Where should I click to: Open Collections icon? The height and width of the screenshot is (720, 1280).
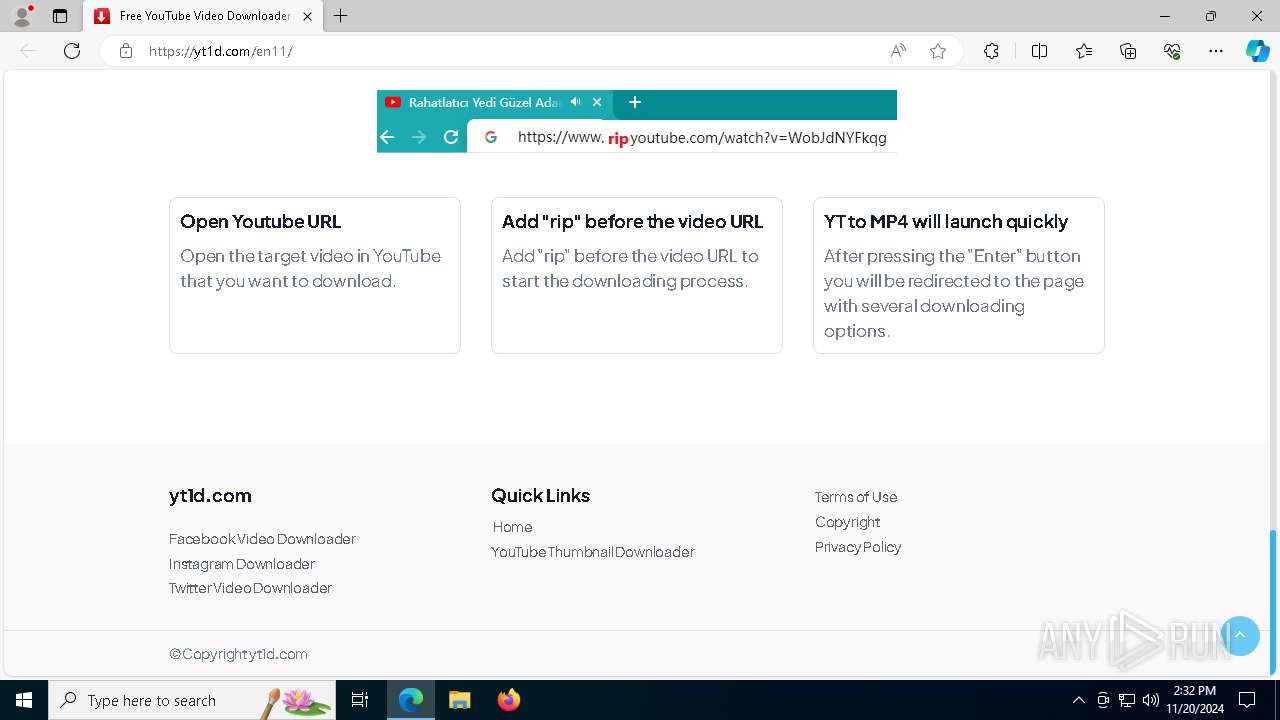coord(1128,51)
